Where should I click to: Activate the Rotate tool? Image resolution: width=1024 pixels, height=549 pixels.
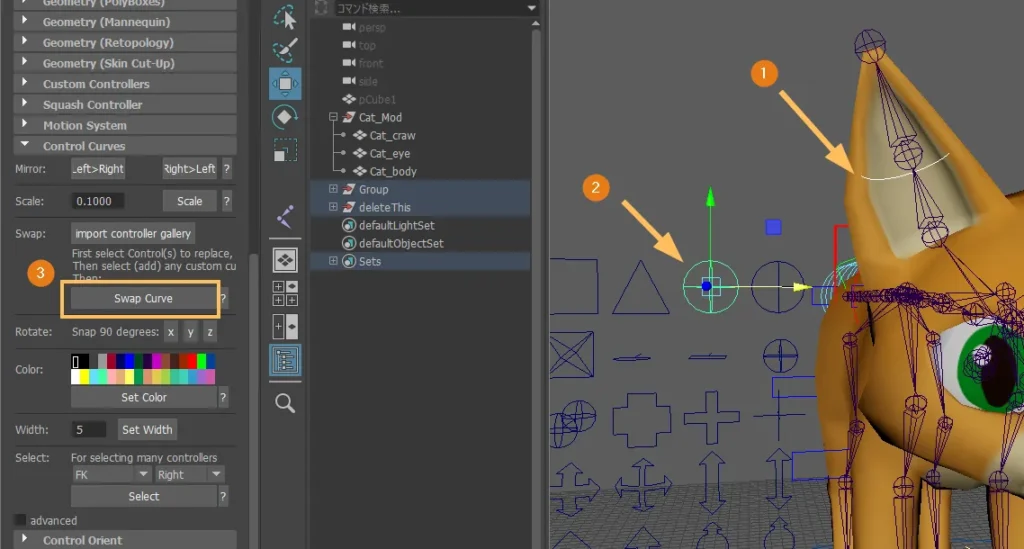pyautogui.click(x=285, y=117)
